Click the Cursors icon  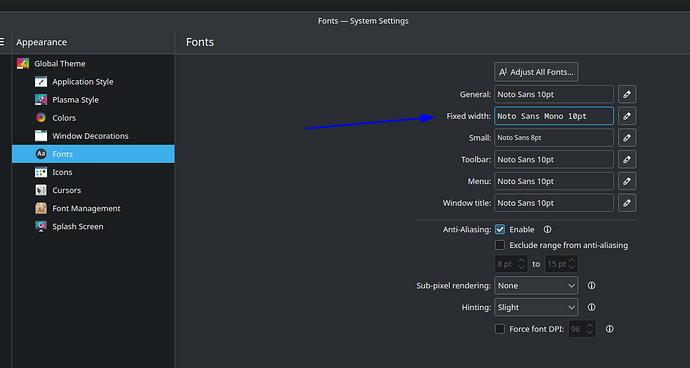(x=41, y=190)
